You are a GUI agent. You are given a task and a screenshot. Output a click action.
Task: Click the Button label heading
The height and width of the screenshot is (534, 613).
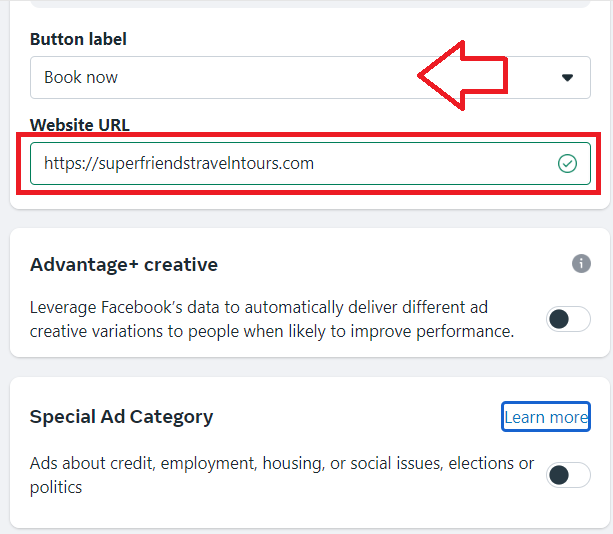tap(78, 39)
